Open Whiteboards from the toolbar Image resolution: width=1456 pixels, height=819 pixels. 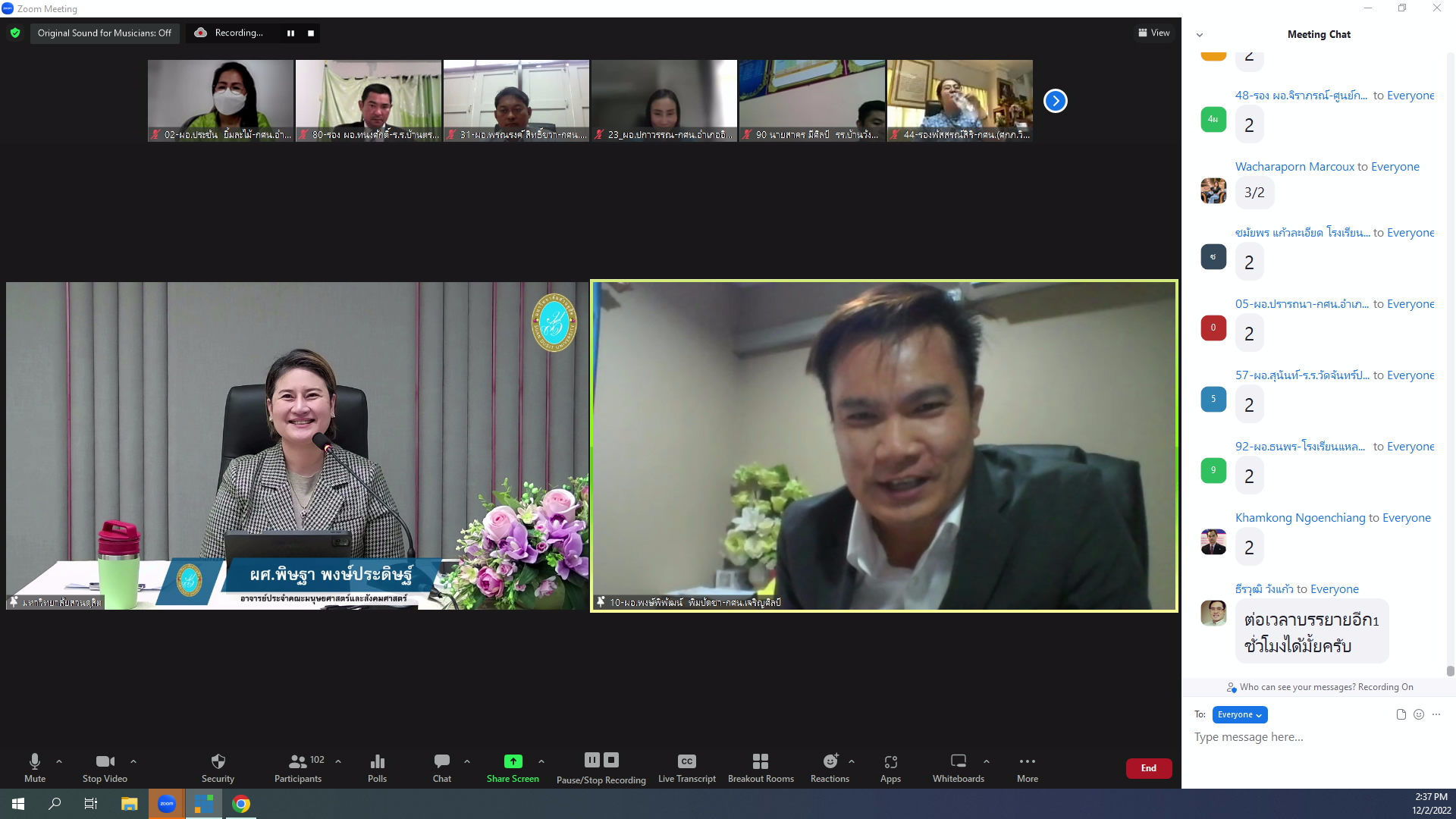(x=958, y=761)
